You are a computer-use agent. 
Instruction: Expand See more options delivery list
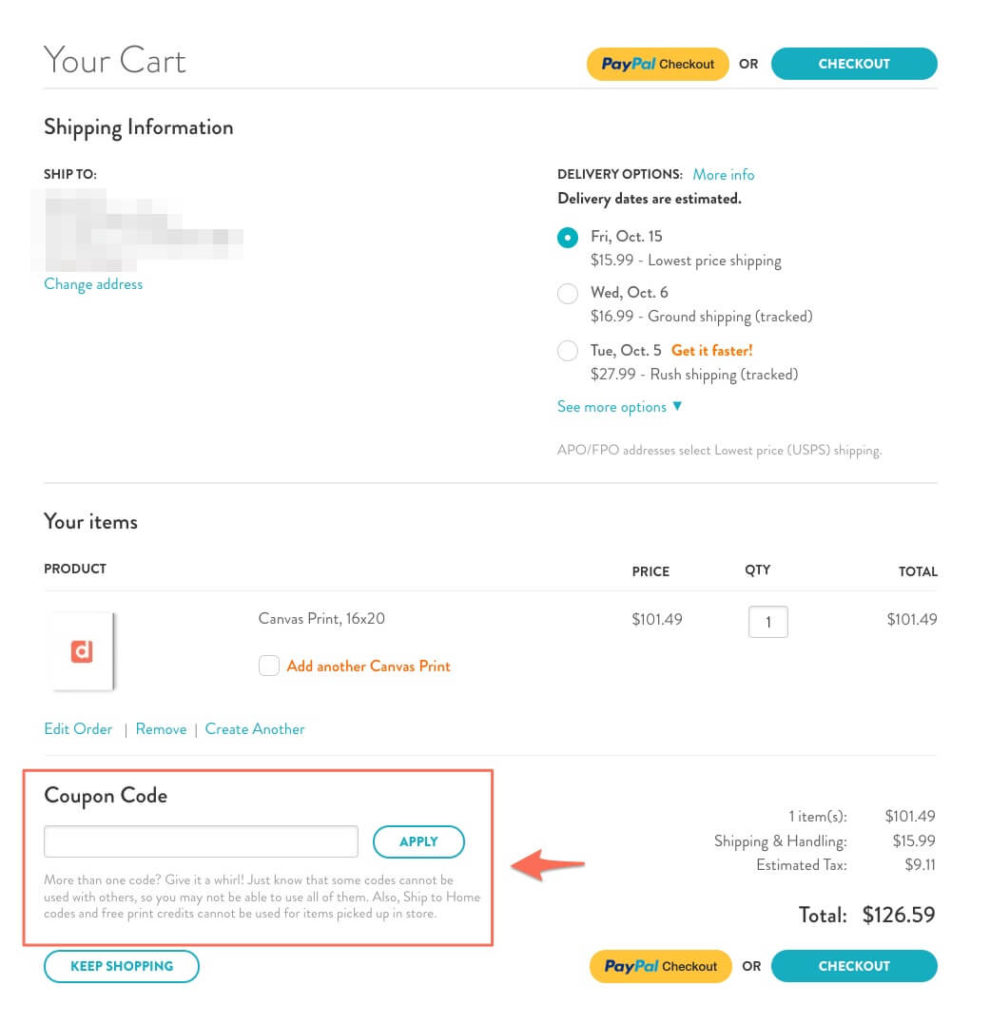611,407
